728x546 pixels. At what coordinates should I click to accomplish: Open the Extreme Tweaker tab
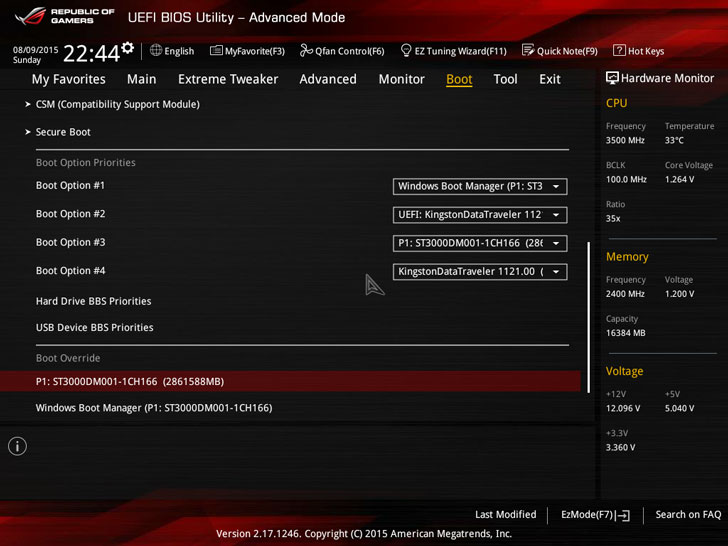point(228,79)
